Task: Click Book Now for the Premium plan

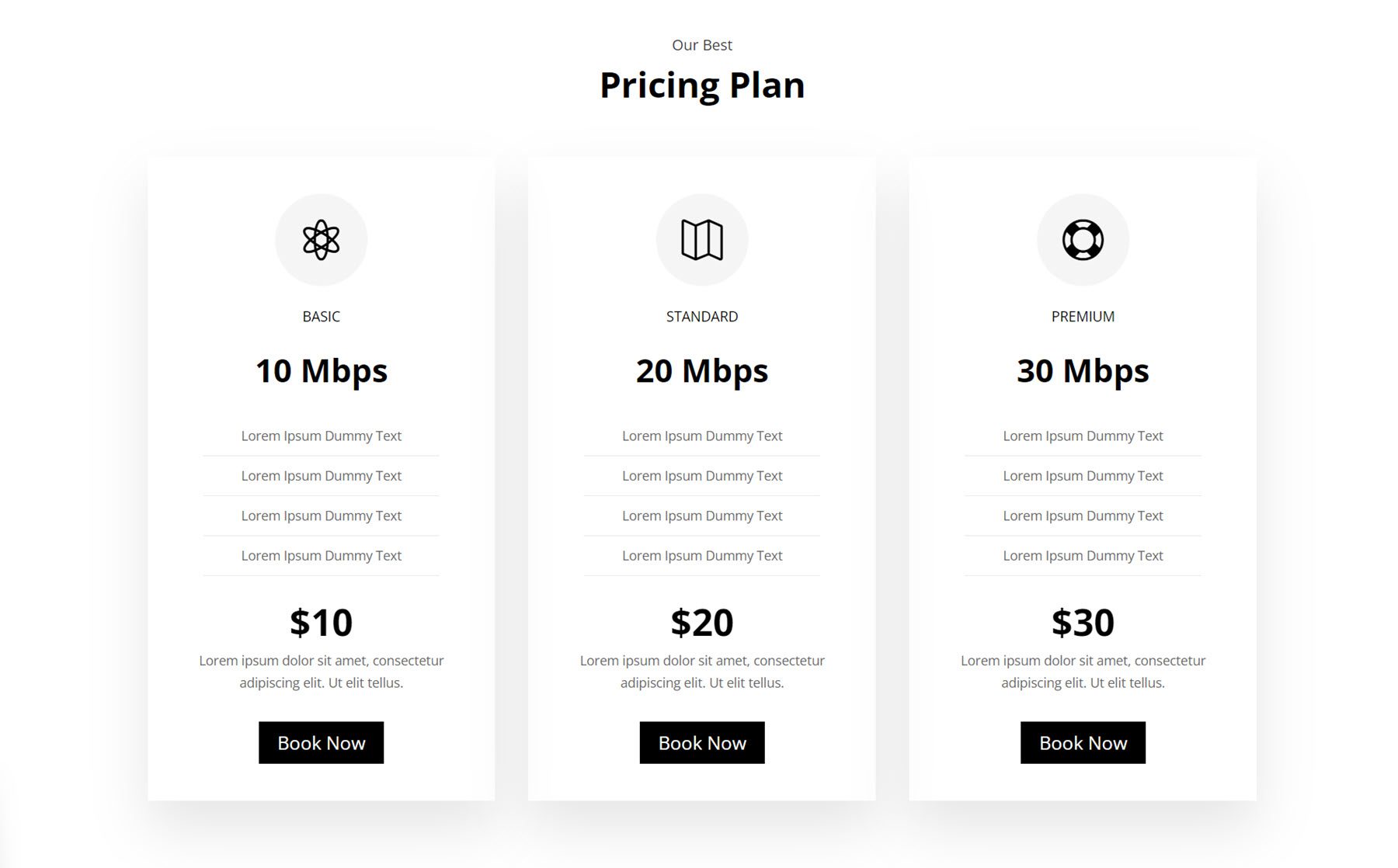Action: pyautogui.click(x=1083, y=742)
